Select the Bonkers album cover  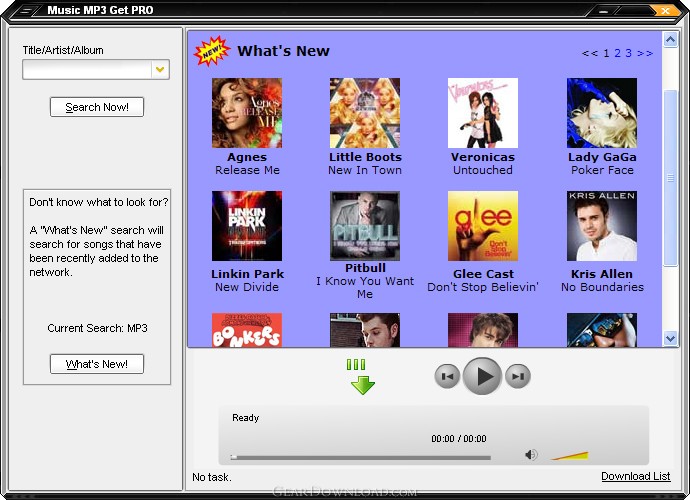pyautogui.click(x=247, y=330)
